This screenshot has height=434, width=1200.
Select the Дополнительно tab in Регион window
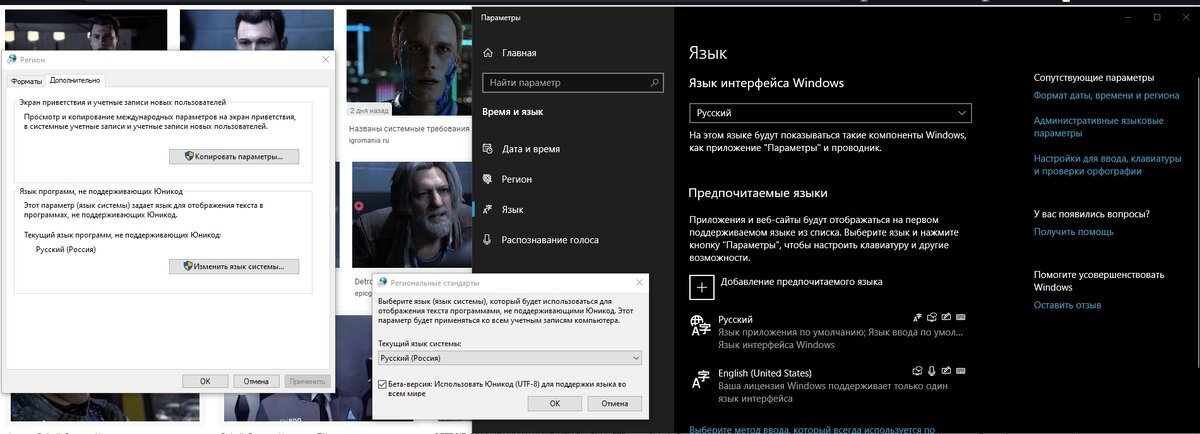[x=75, y=80]
